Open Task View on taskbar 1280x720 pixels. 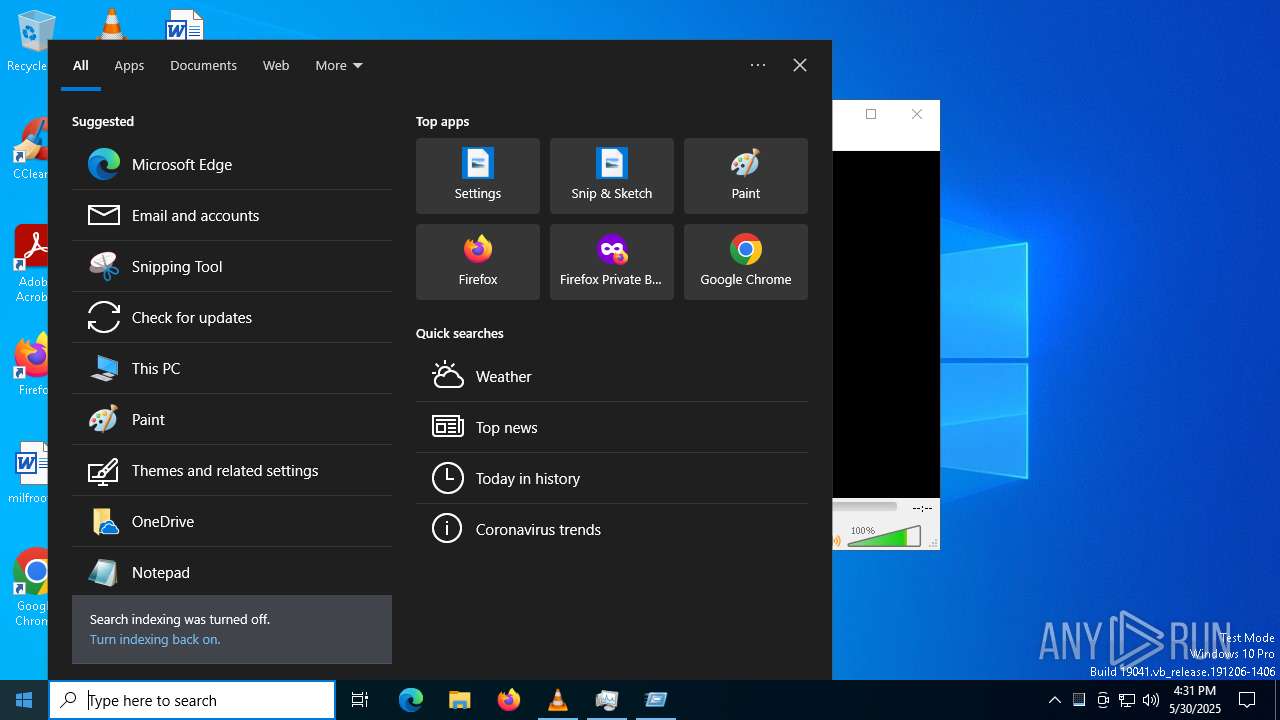pos(360,700)
